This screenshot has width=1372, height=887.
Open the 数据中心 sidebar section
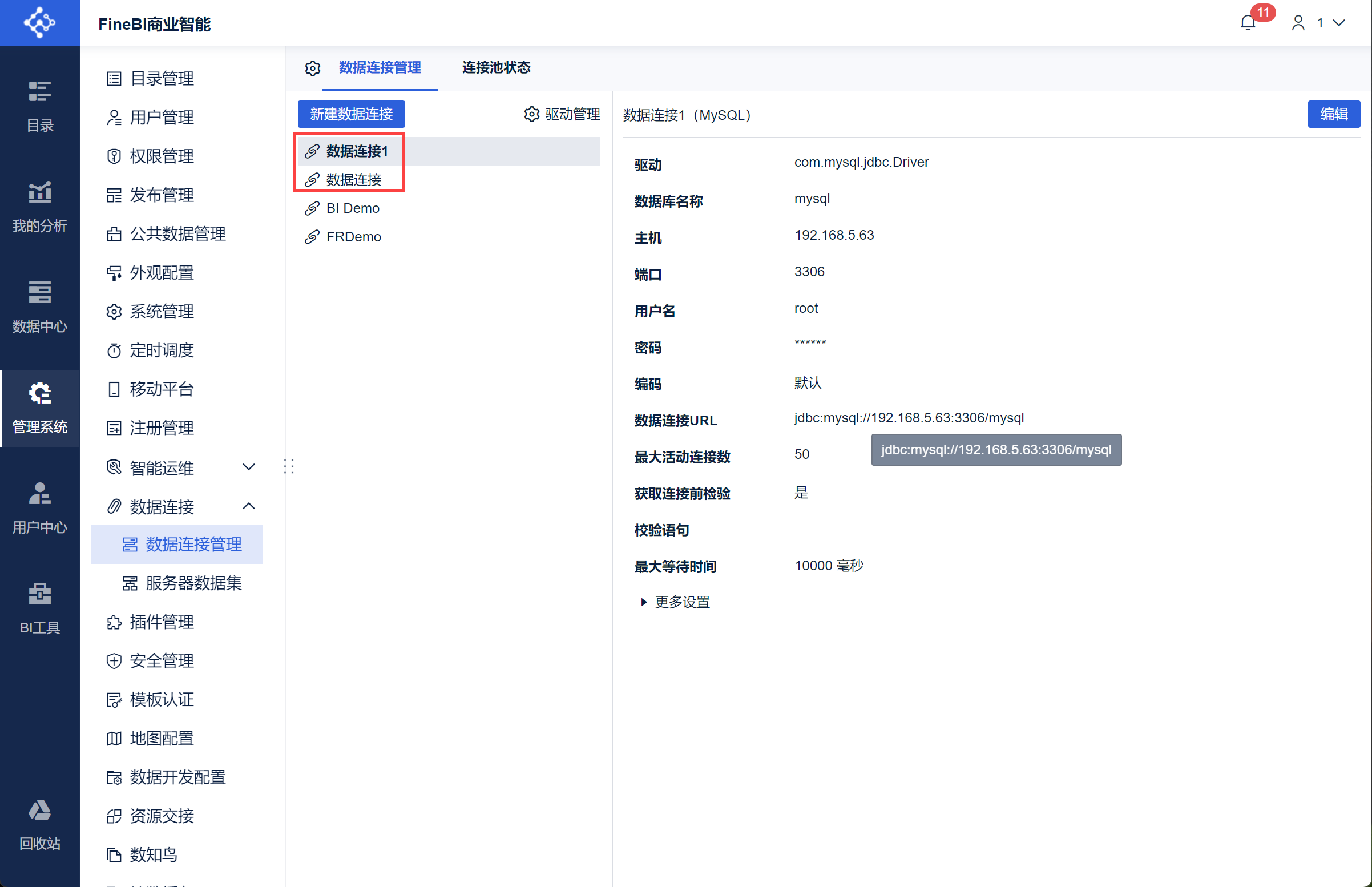click(40, 306)
